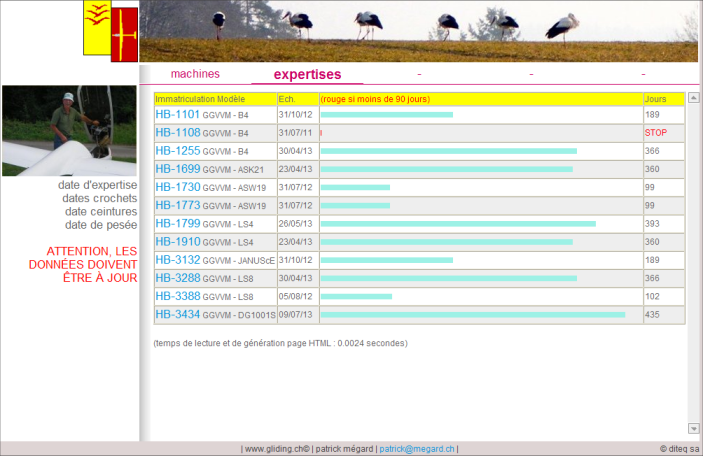Open glider HB-3288 details
This screenshot has height=456, width=703.
pyautogui.click(x=178, y=278)
